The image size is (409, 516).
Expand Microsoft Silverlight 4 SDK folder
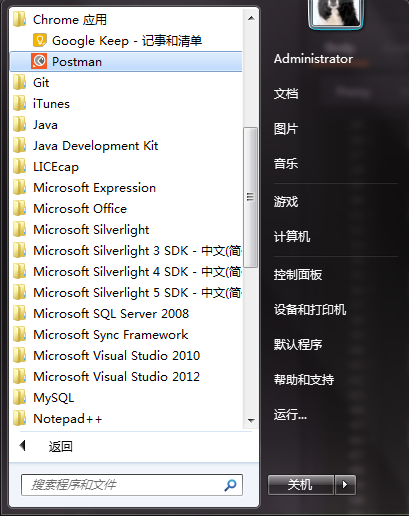point(137,272)
